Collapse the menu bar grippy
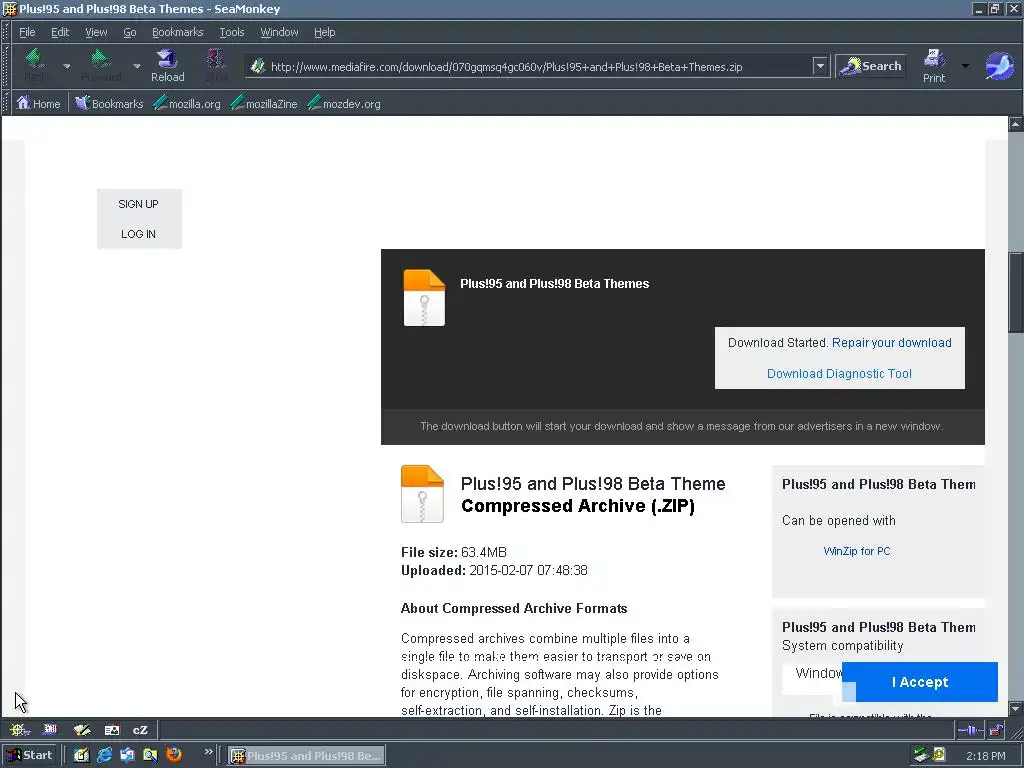Viewport: 1024px width, 768px height. tap(6, 32)
